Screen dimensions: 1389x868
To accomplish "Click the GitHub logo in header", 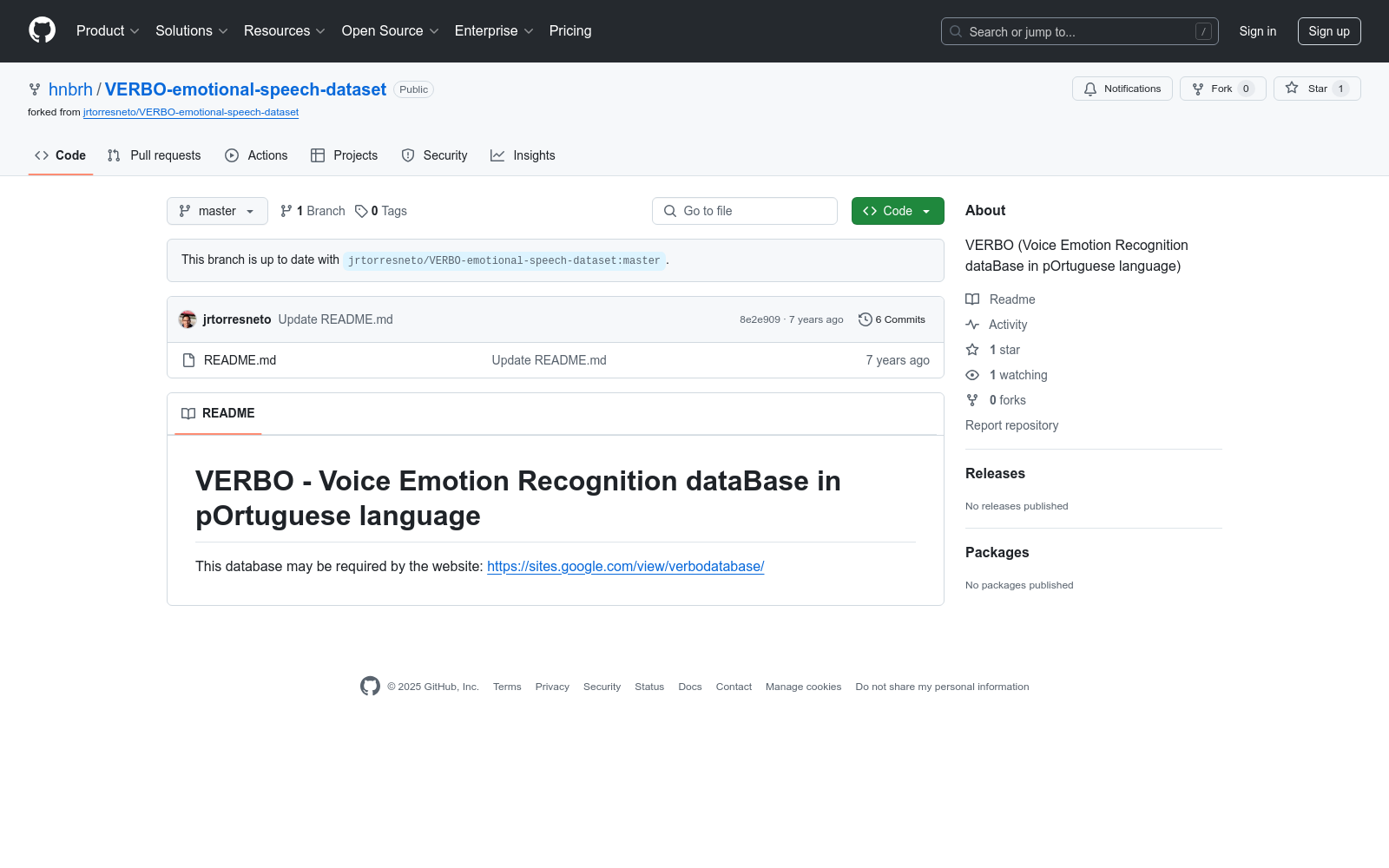I will coord(42,30).
